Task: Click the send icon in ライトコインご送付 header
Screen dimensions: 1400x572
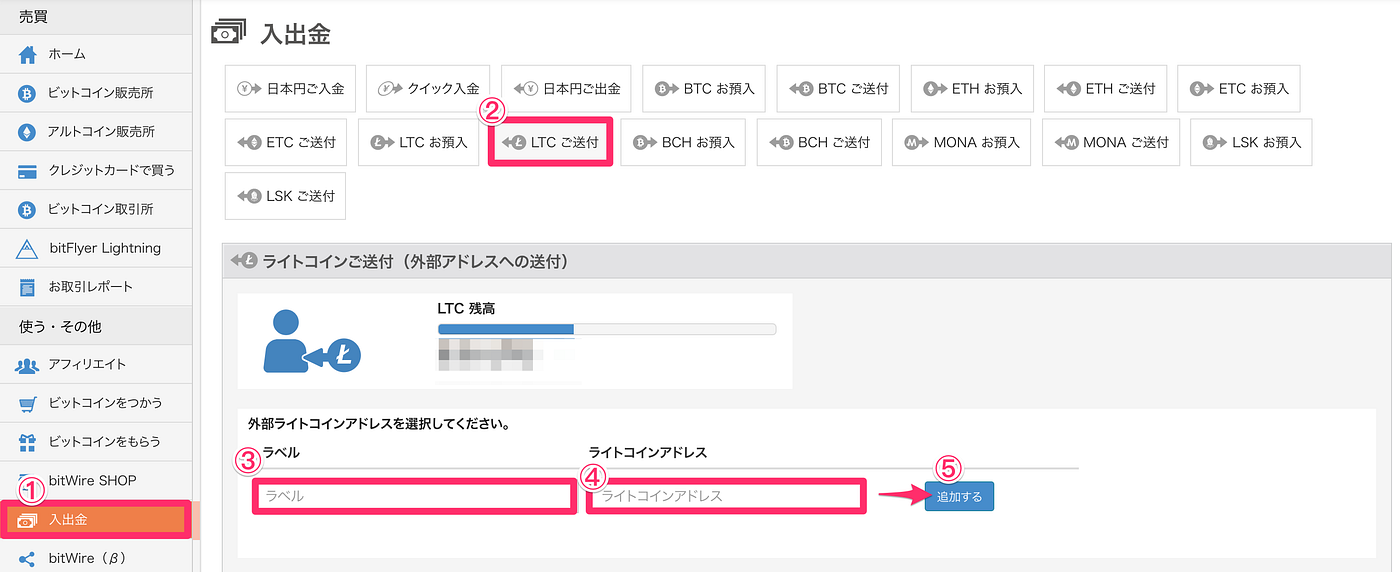Action: coord(243,262)
